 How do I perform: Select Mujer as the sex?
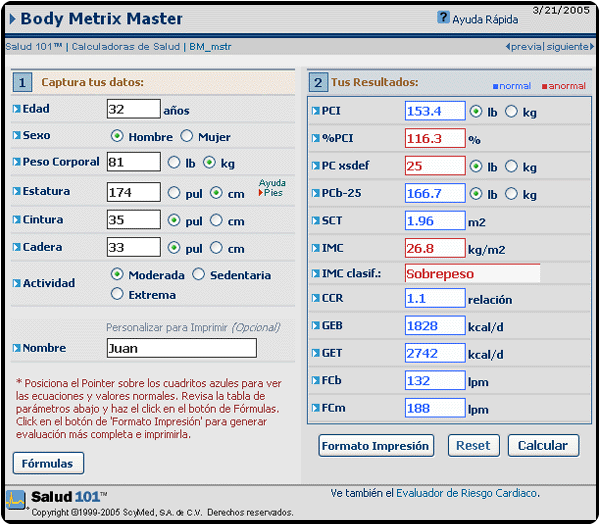187,136
